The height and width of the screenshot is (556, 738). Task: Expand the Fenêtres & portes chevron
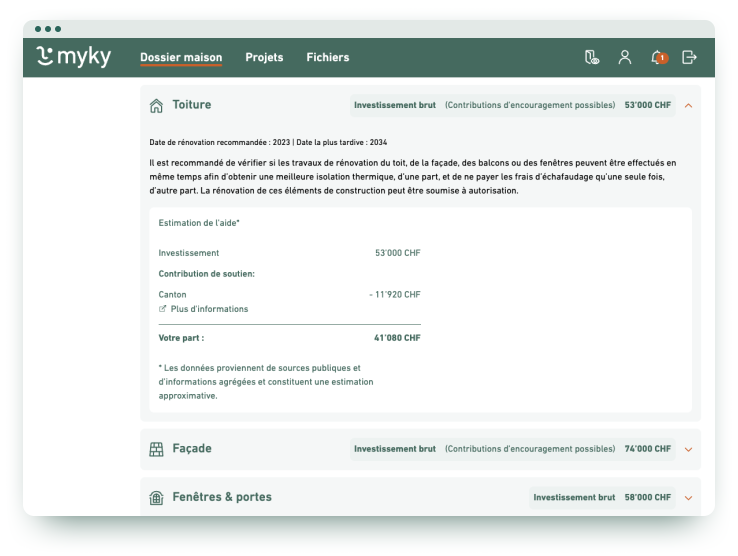[689, 498]
